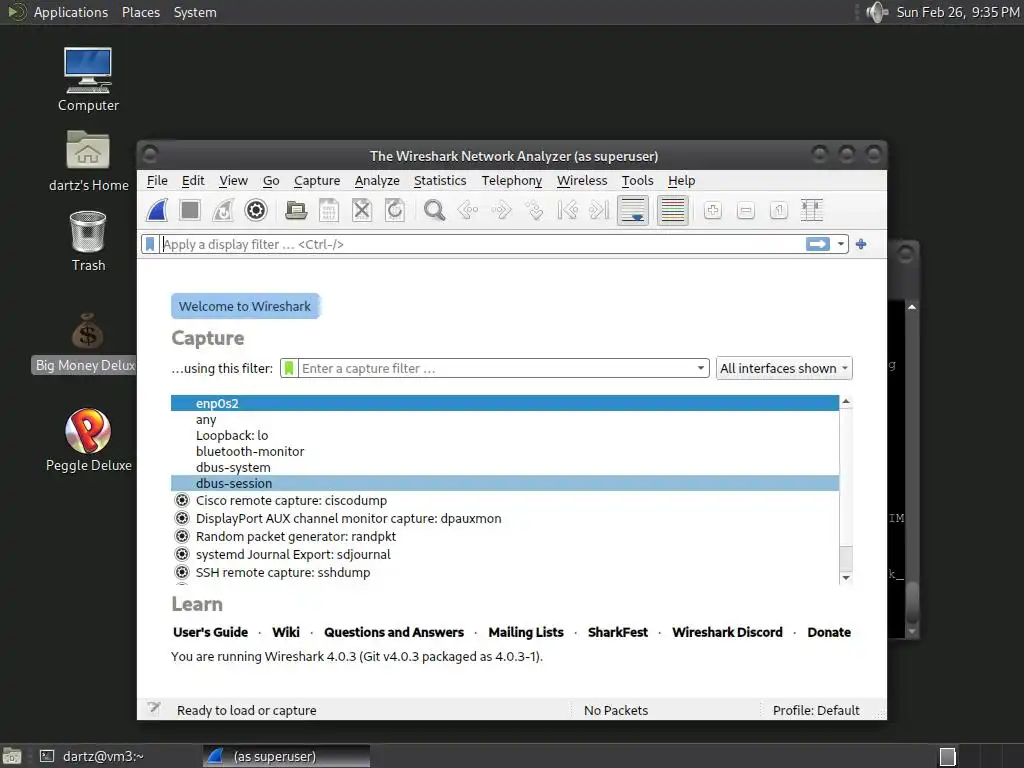Viewport: 1024px width, 768px height.
Task: Click gear icon beside DisplayPort AUX capture
Action: click(182, 519)
